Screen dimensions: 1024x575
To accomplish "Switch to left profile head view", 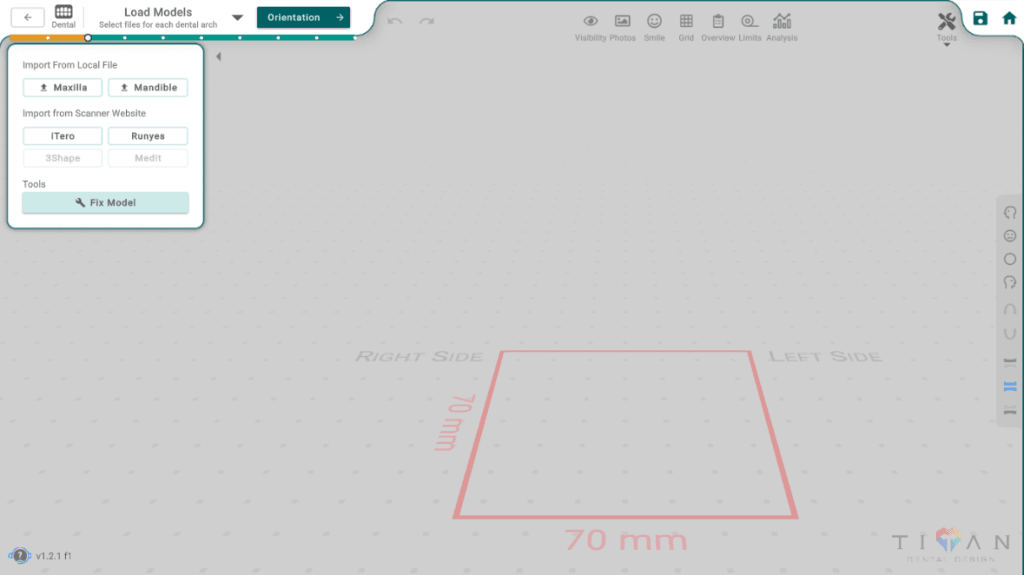I will coord(1010,282).
